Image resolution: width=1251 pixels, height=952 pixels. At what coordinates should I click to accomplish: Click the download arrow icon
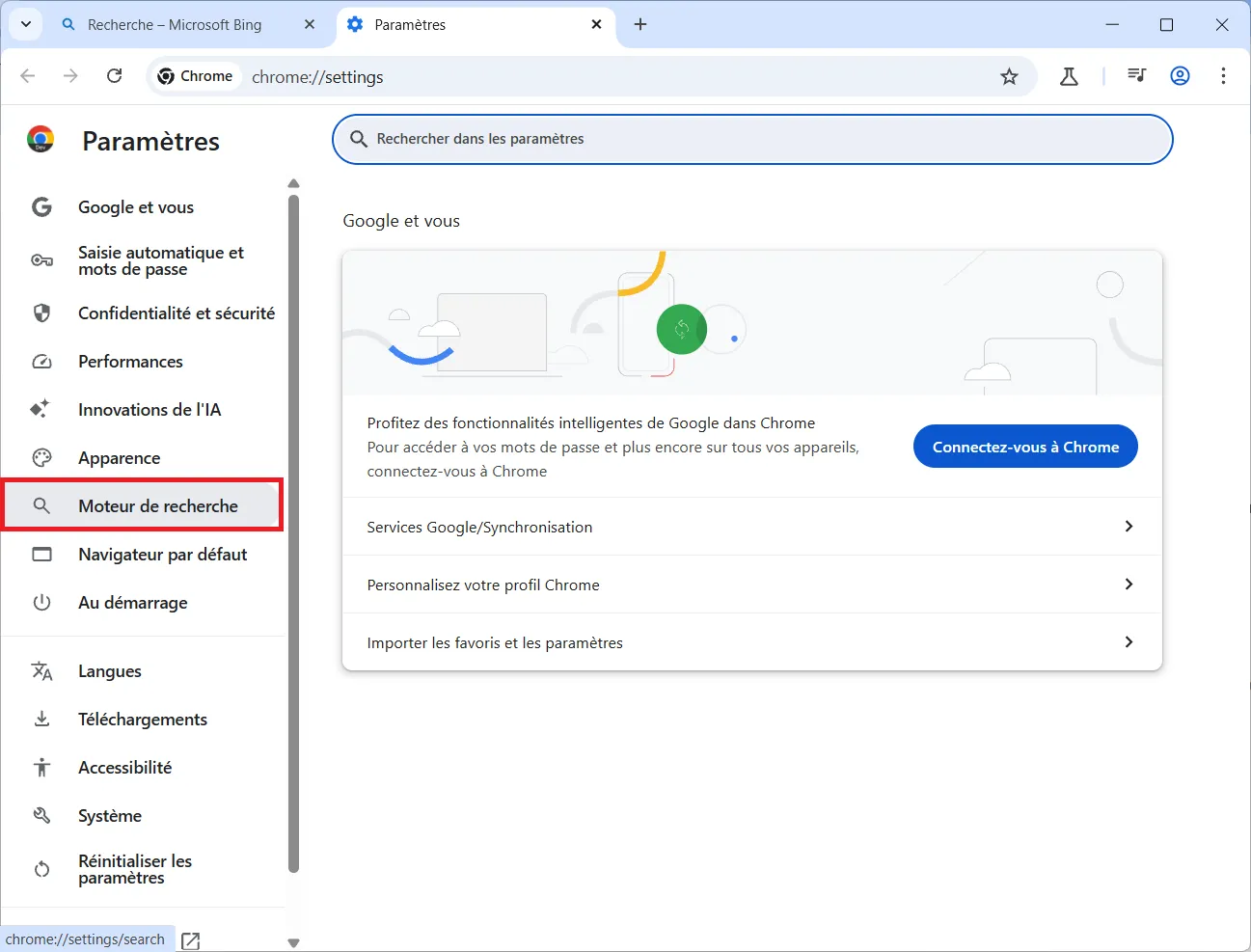(x=41, y=720)
